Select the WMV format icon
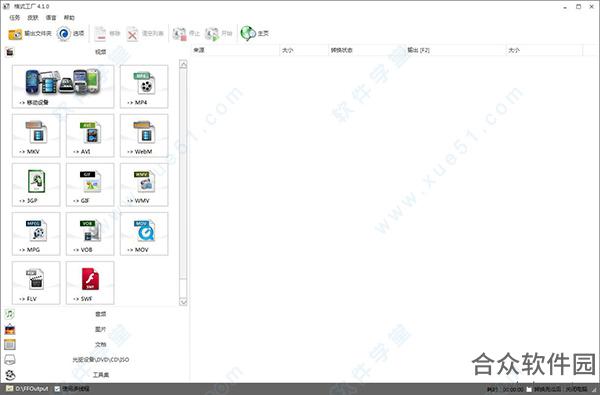 click(144, 184)
